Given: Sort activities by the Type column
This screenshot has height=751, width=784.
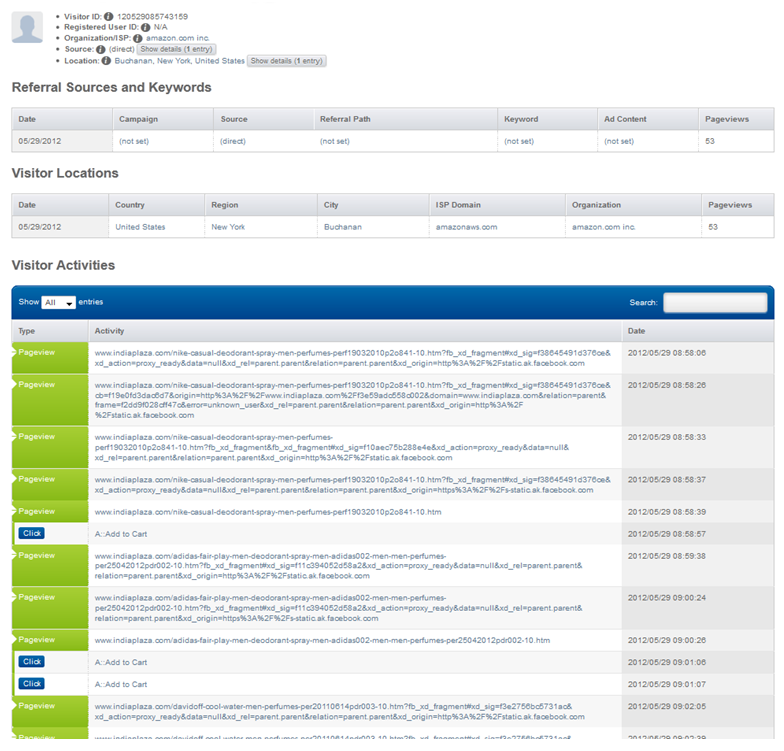Looking at the screenshot, I should click(x=50, y=330).
